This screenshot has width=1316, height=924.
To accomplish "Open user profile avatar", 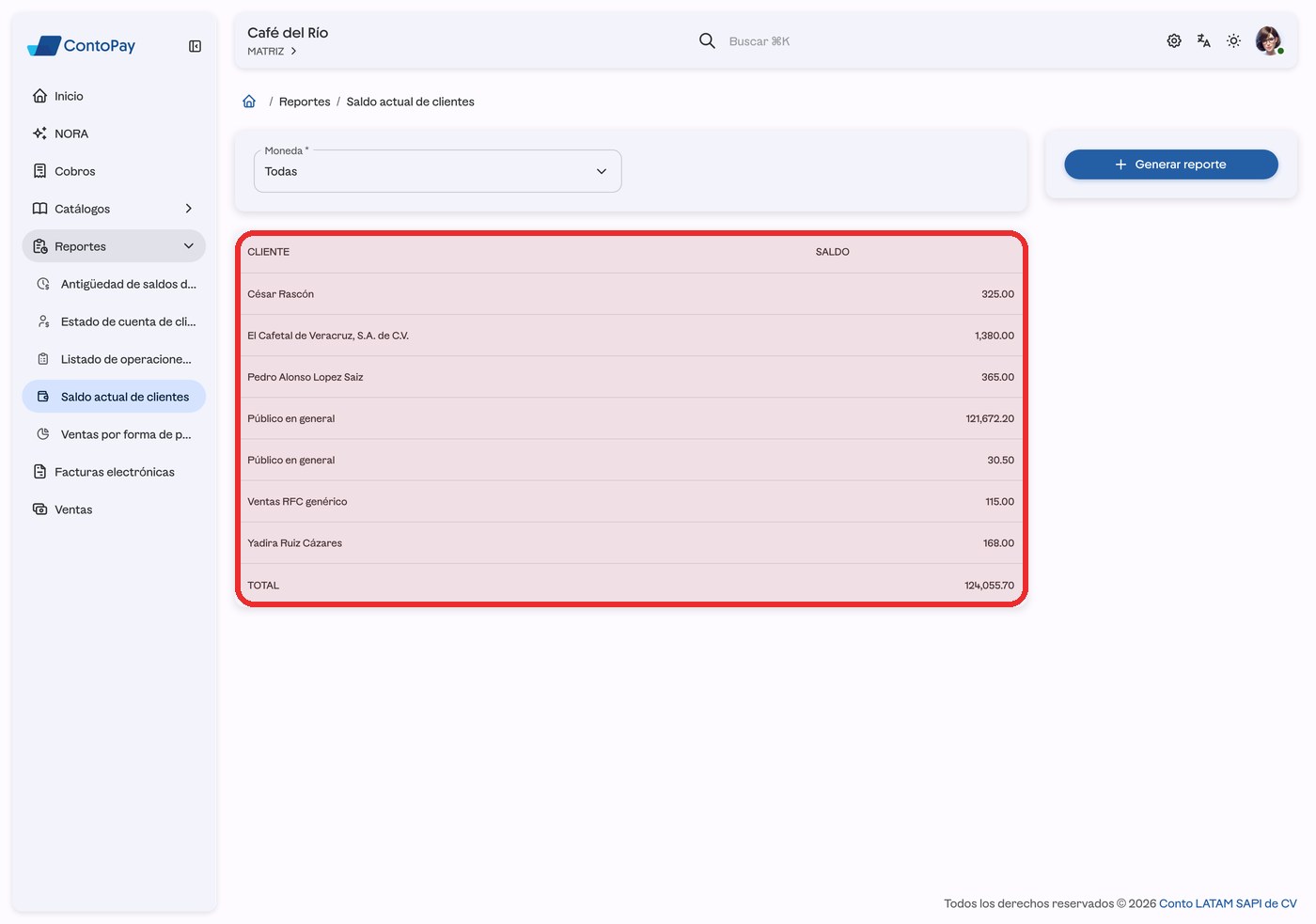I will (1269, 40).
